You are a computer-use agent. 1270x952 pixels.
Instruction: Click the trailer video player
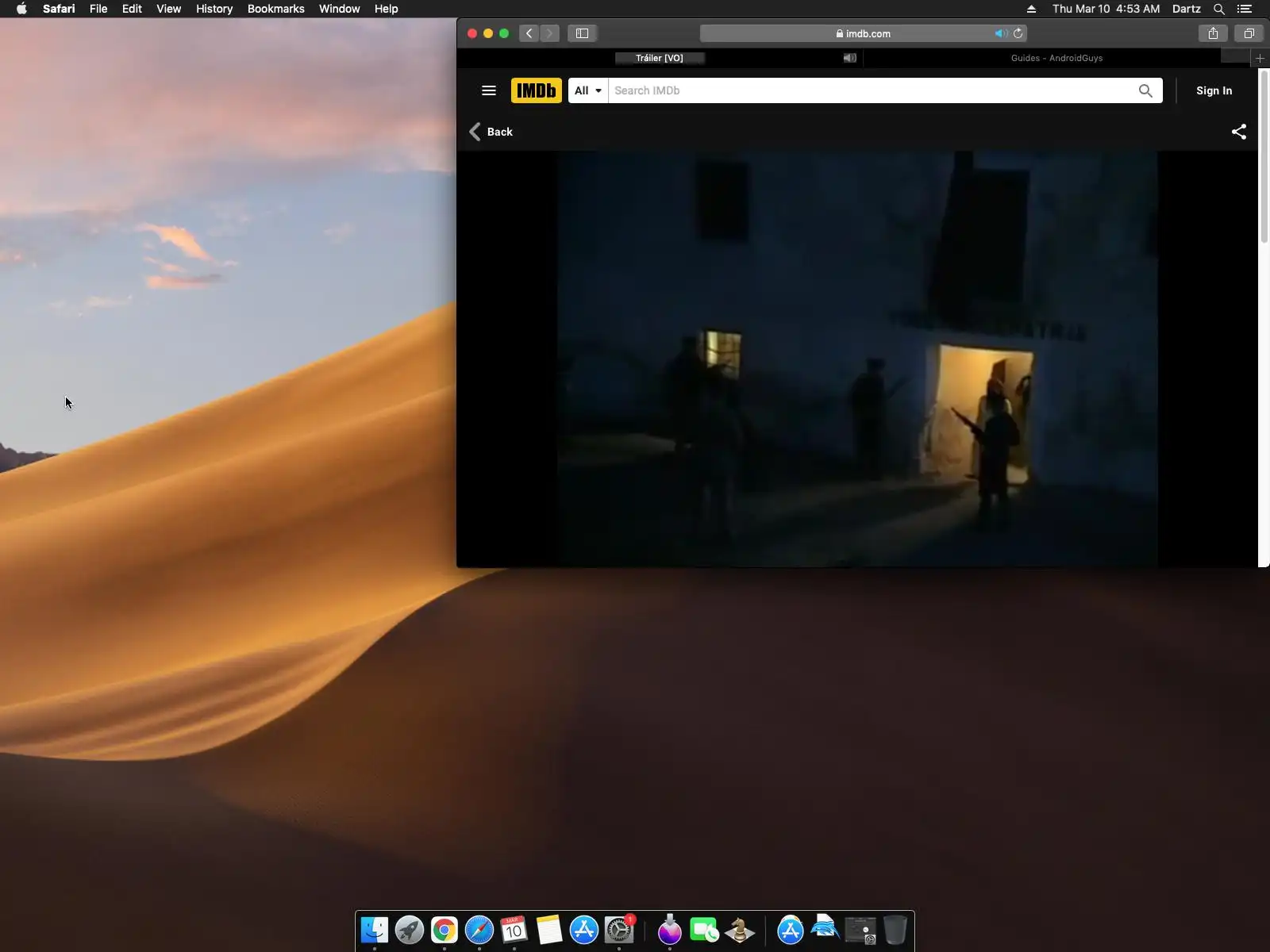click(x=856, y=359)
